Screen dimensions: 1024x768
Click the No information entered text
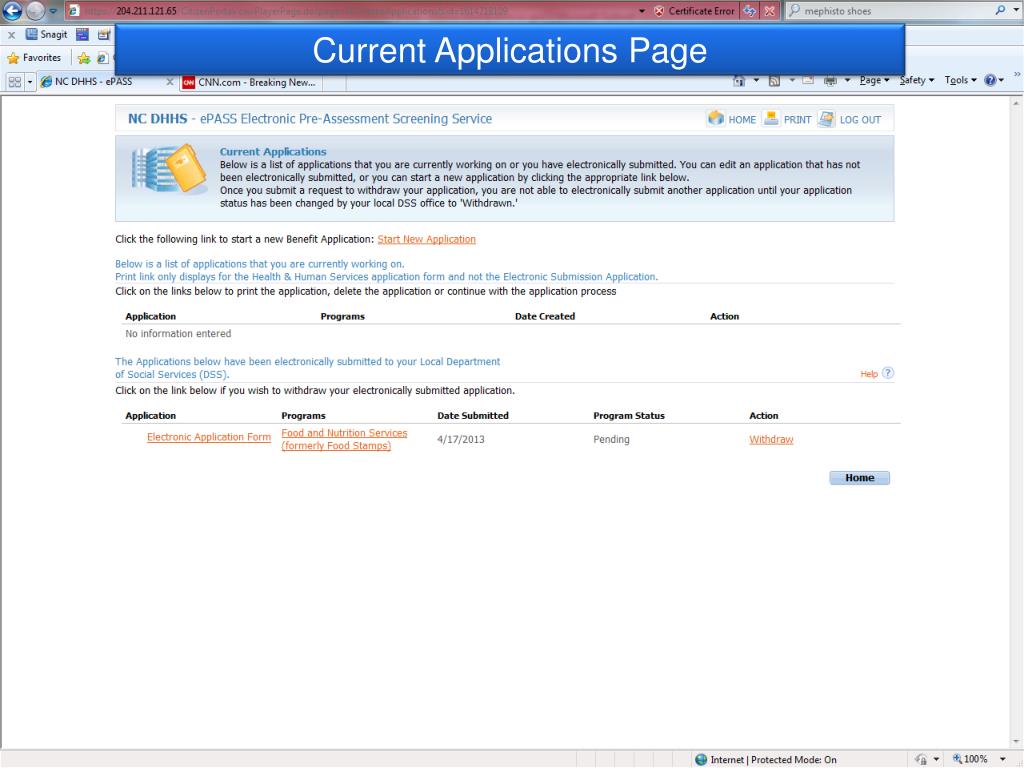[178, 334]
